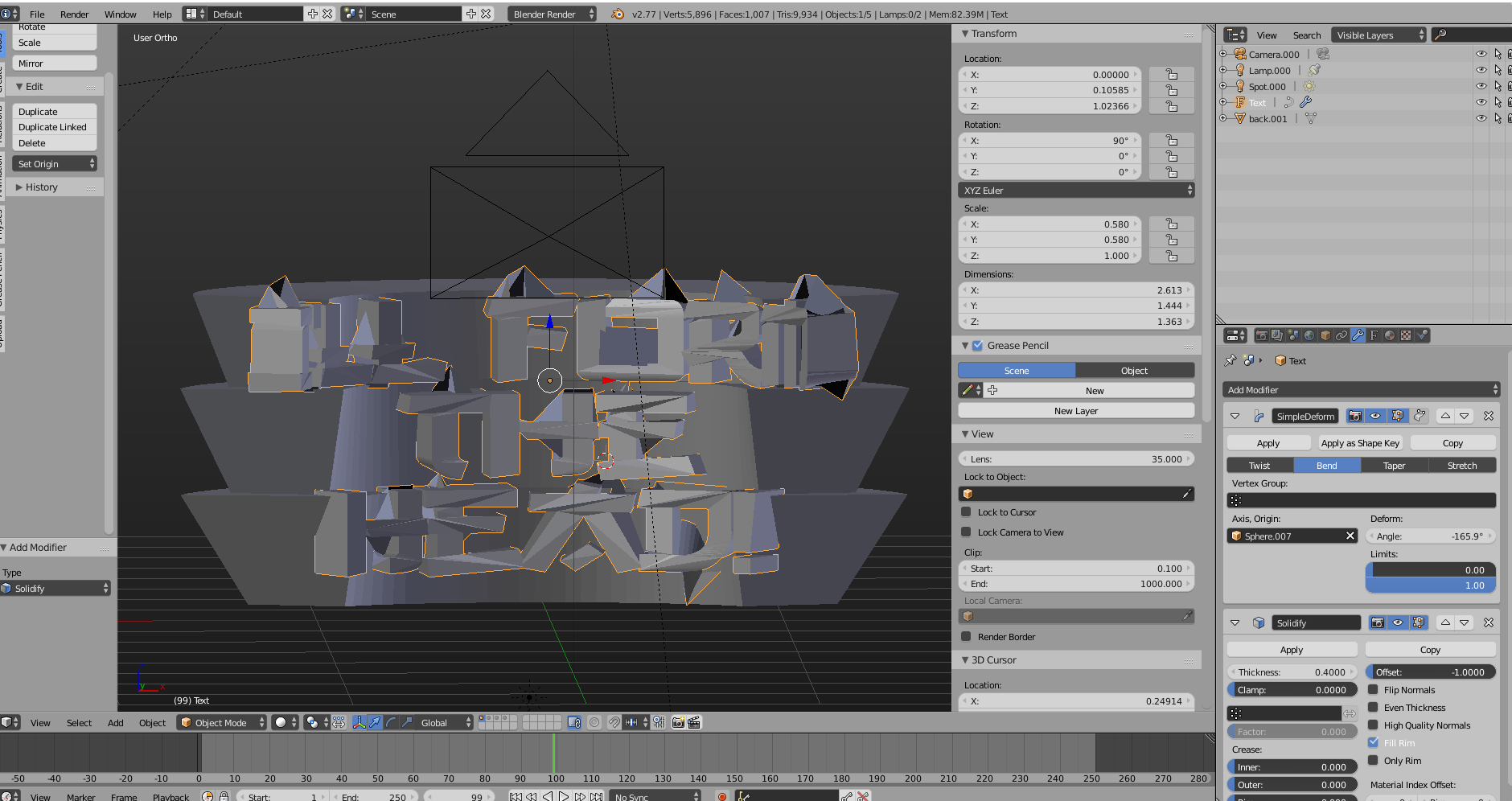The width and height of the screenshot is (1512, 801).
Task: Open the font Data properties tab (F icon)
Action: pyautogui.click(x=1374, y=335)
